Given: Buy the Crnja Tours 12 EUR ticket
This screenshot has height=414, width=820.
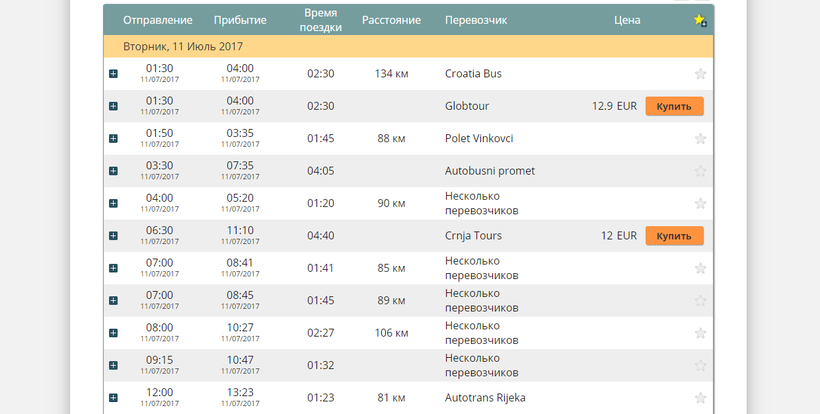Looking at the screenshot, I should click(674, 236).
